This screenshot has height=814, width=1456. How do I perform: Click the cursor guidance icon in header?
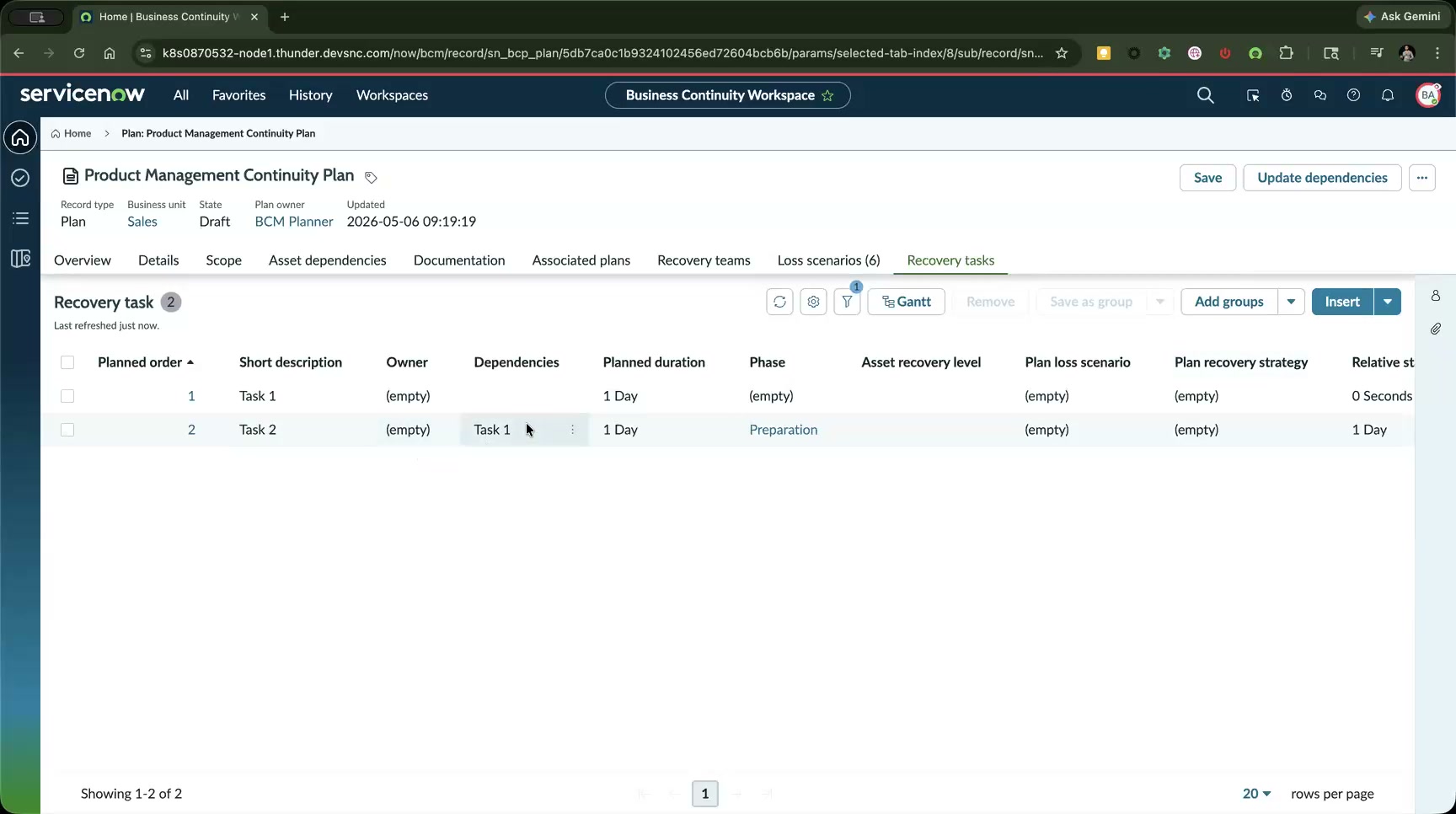pyautogui.click(x=1253, y=95)
